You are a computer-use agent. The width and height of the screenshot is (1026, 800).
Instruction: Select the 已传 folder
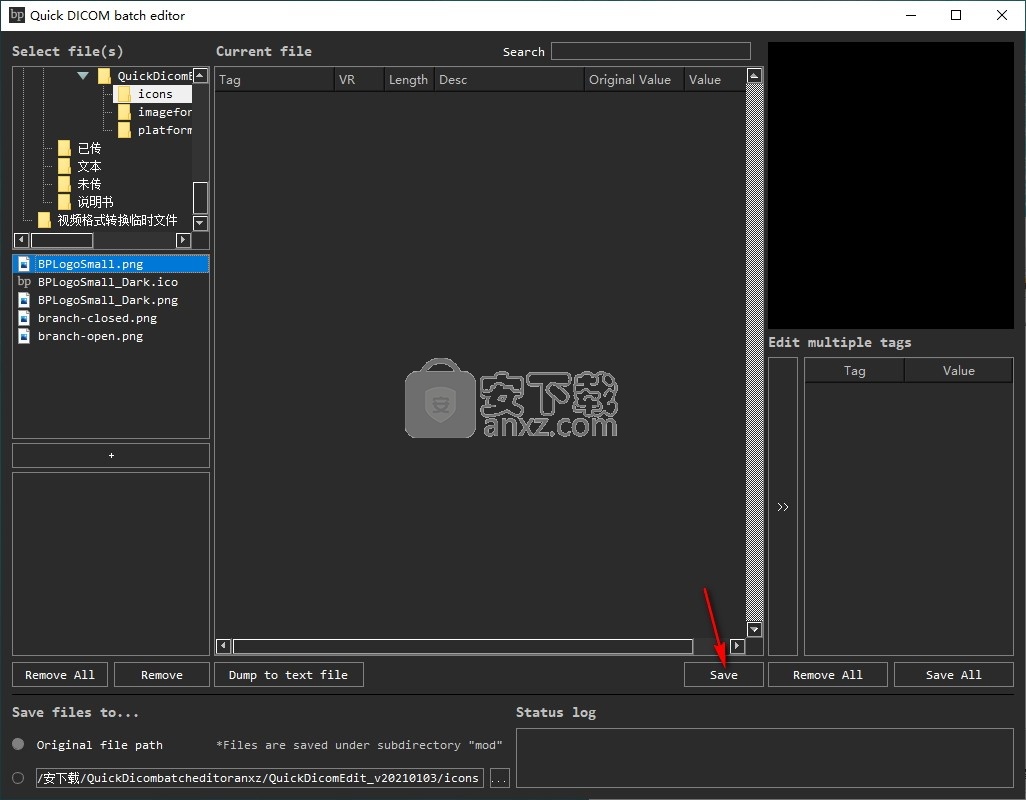click(89, 148)
